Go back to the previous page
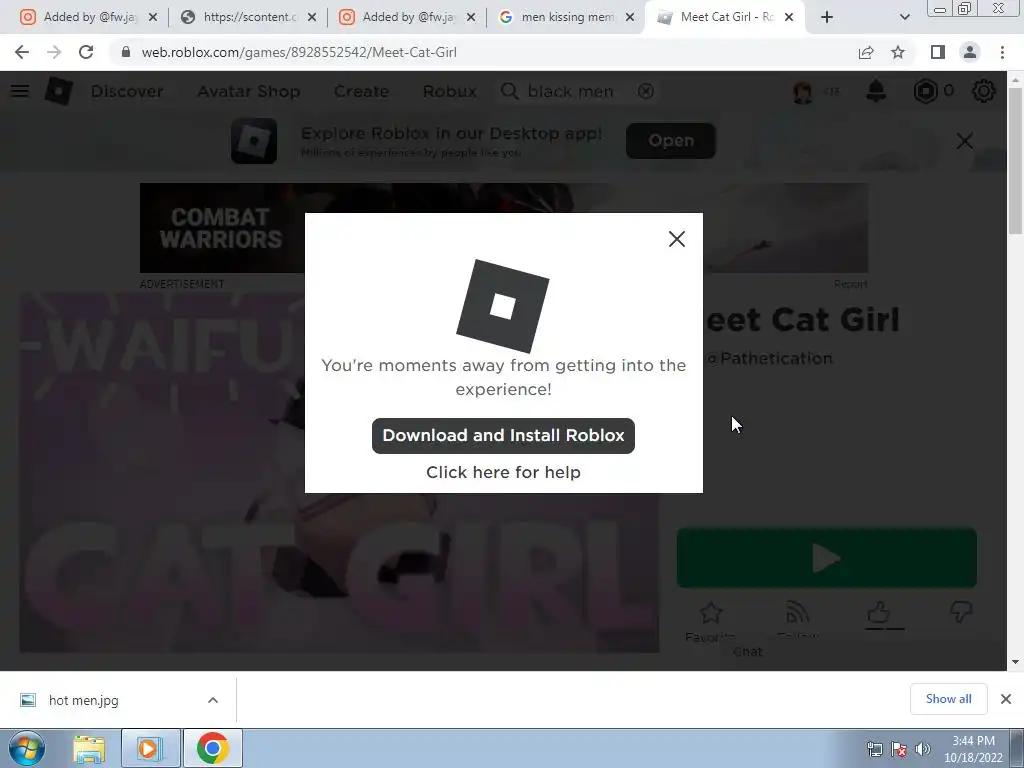This screenshot has height=768, width=1024. [x=22, y=52]
